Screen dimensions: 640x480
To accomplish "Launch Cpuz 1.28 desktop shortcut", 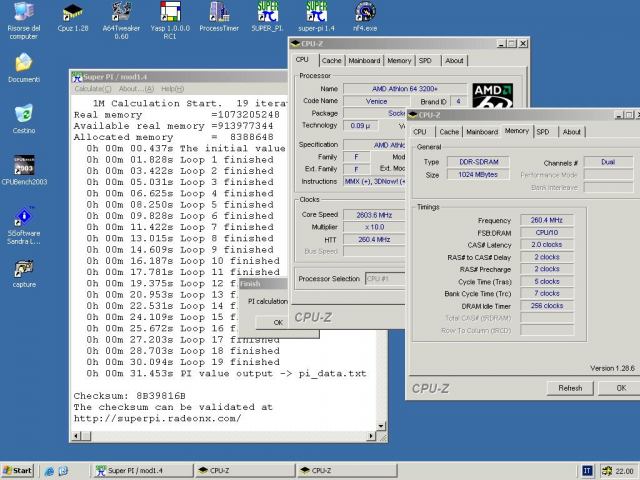I will (x=73, y=17).
